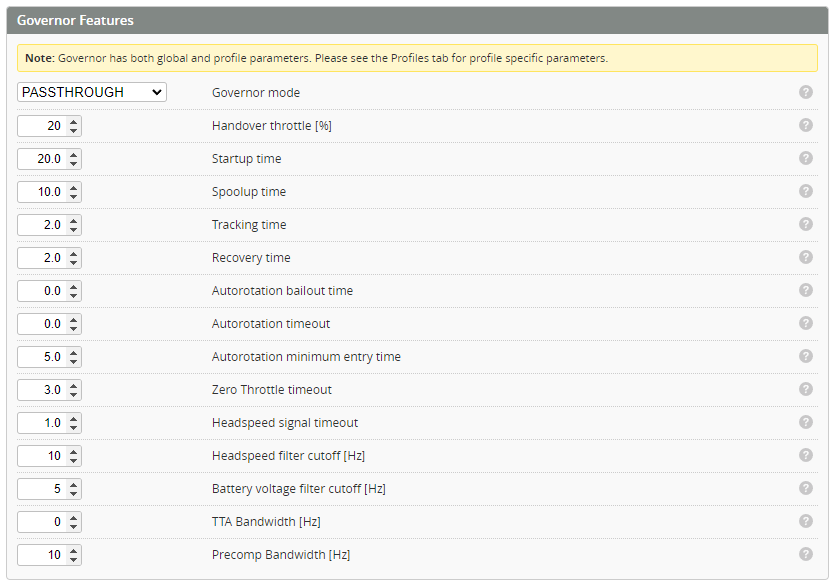Image resolution: width=835 pixels, height=586 pixels.
Task: Click the Headspeed signal timeout field
Action: pos(42,423)
